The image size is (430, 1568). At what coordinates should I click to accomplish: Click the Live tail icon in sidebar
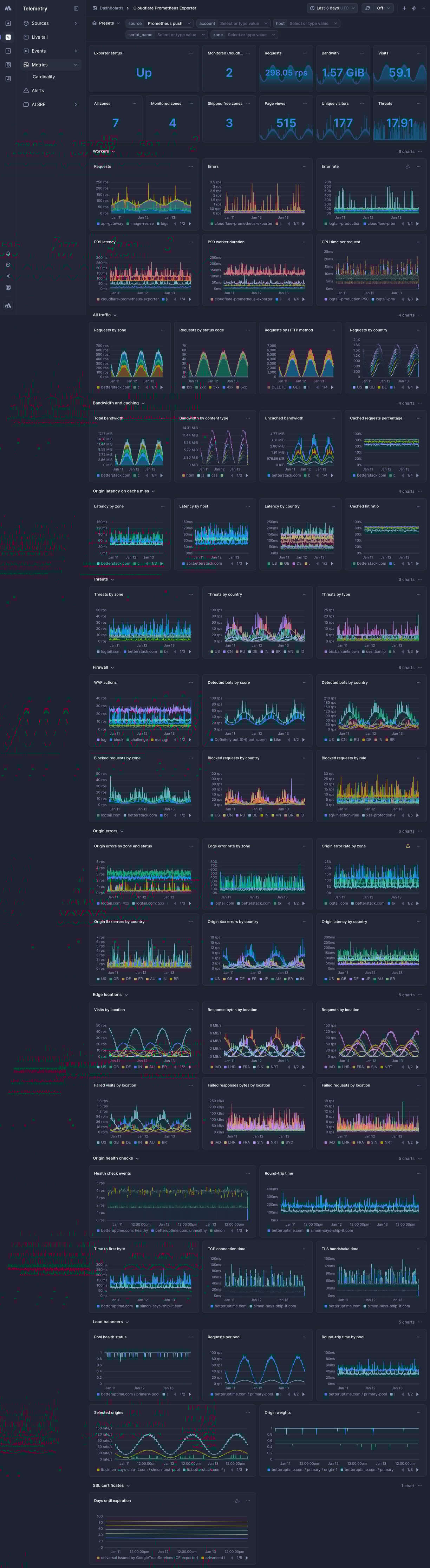click(x=26, y=37)
